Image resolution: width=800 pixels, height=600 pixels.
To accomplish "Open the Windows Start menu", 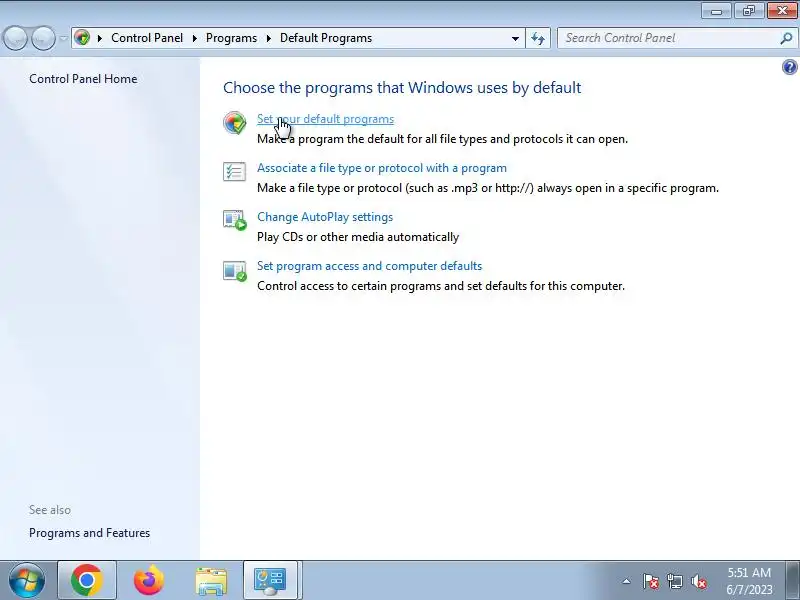I will tap(26, 580).
